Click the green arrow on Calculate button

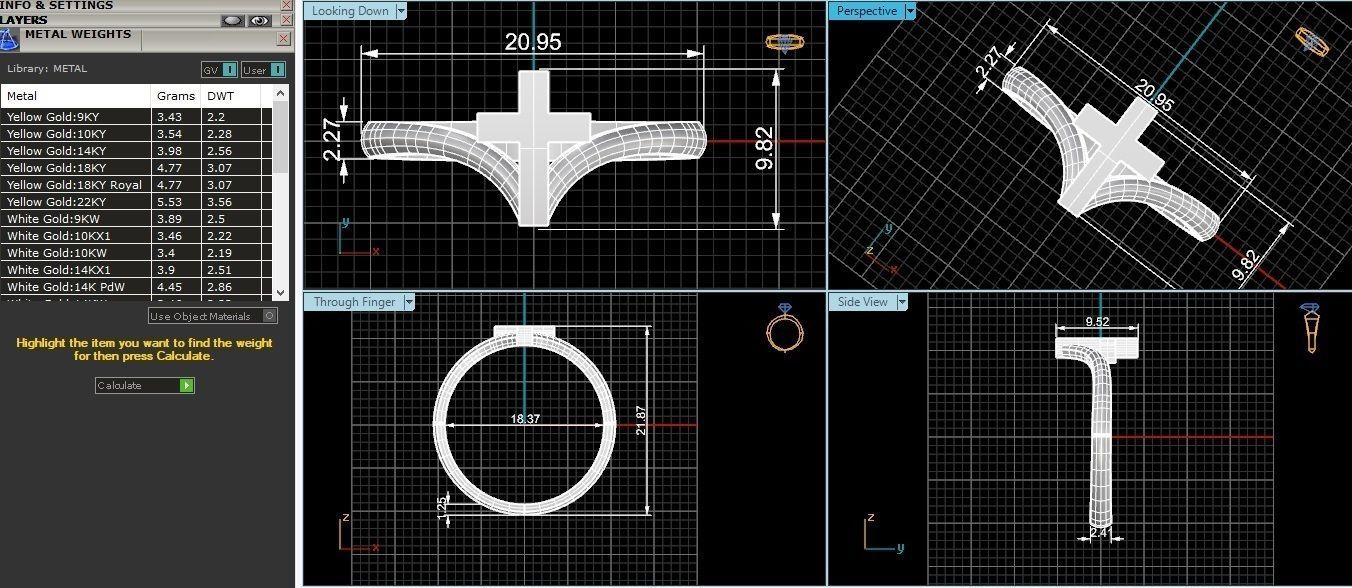tap(187, 385)
